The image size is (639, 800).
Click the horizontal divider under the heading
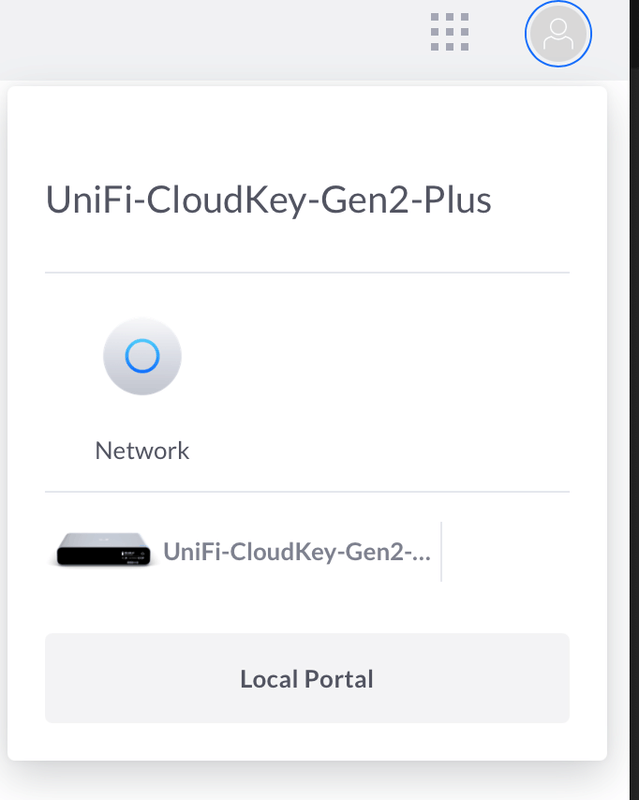307,272
